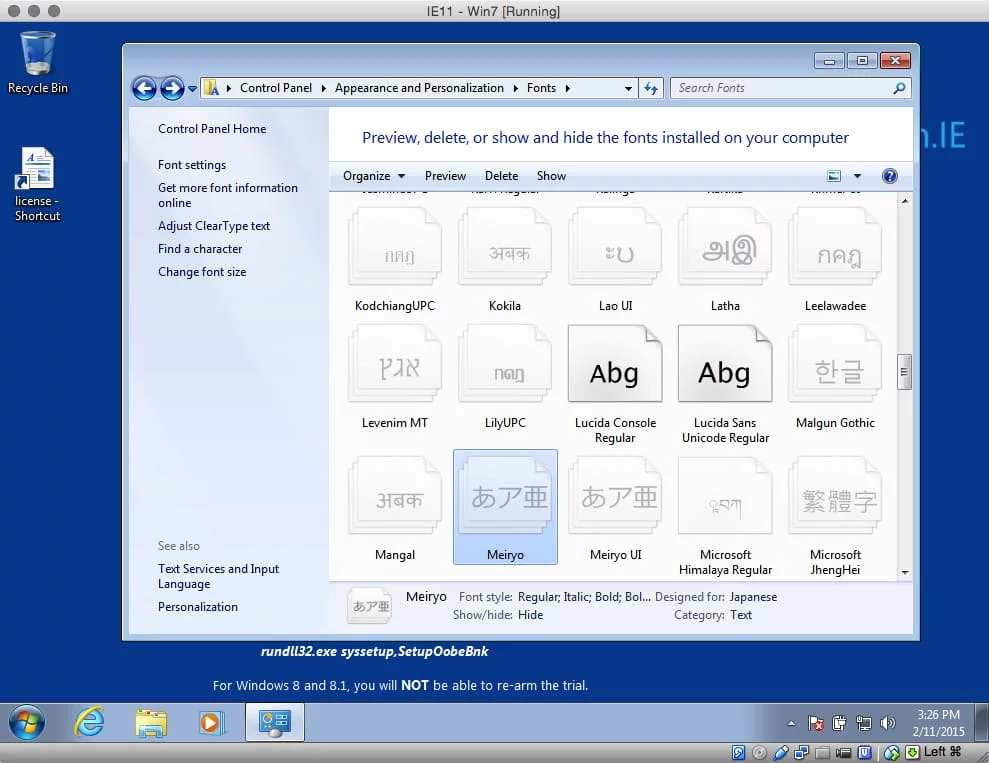Launch Internet Explorer from the taskbar

(90, 723)
